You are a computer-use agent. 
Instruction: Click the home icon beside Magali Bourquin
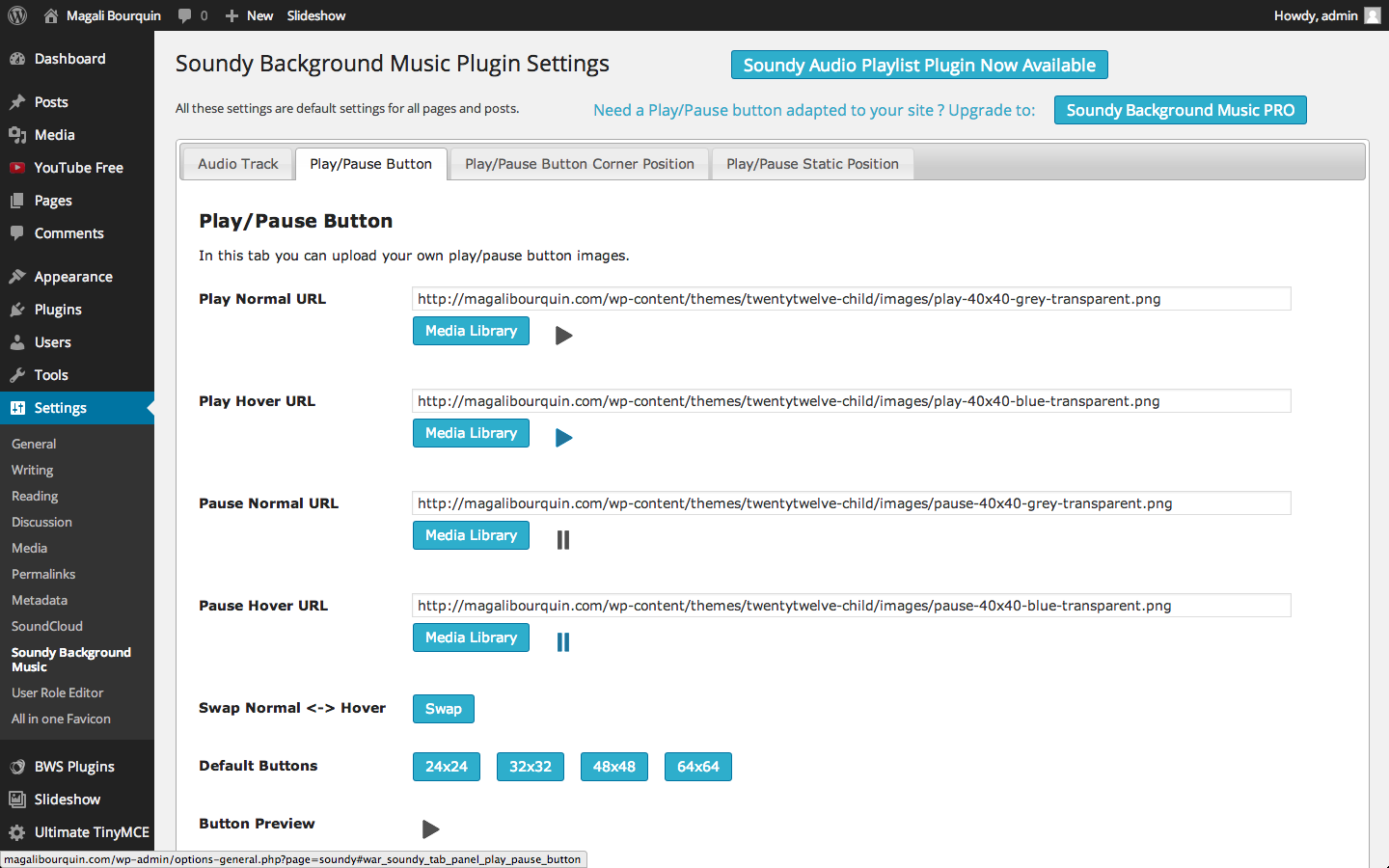pos(51,15)
